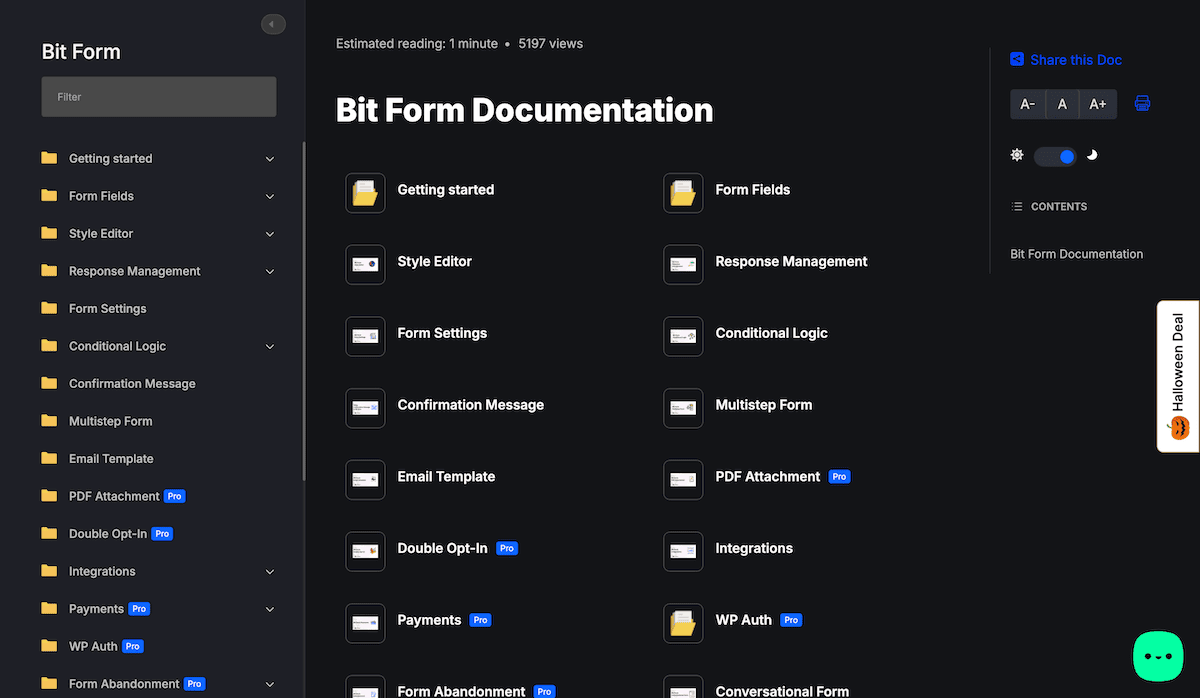Click the Getting started folder icon in sidebar
Image resolution: width=1200 pixels, height=698 pixels.
[x=49, y=158]
